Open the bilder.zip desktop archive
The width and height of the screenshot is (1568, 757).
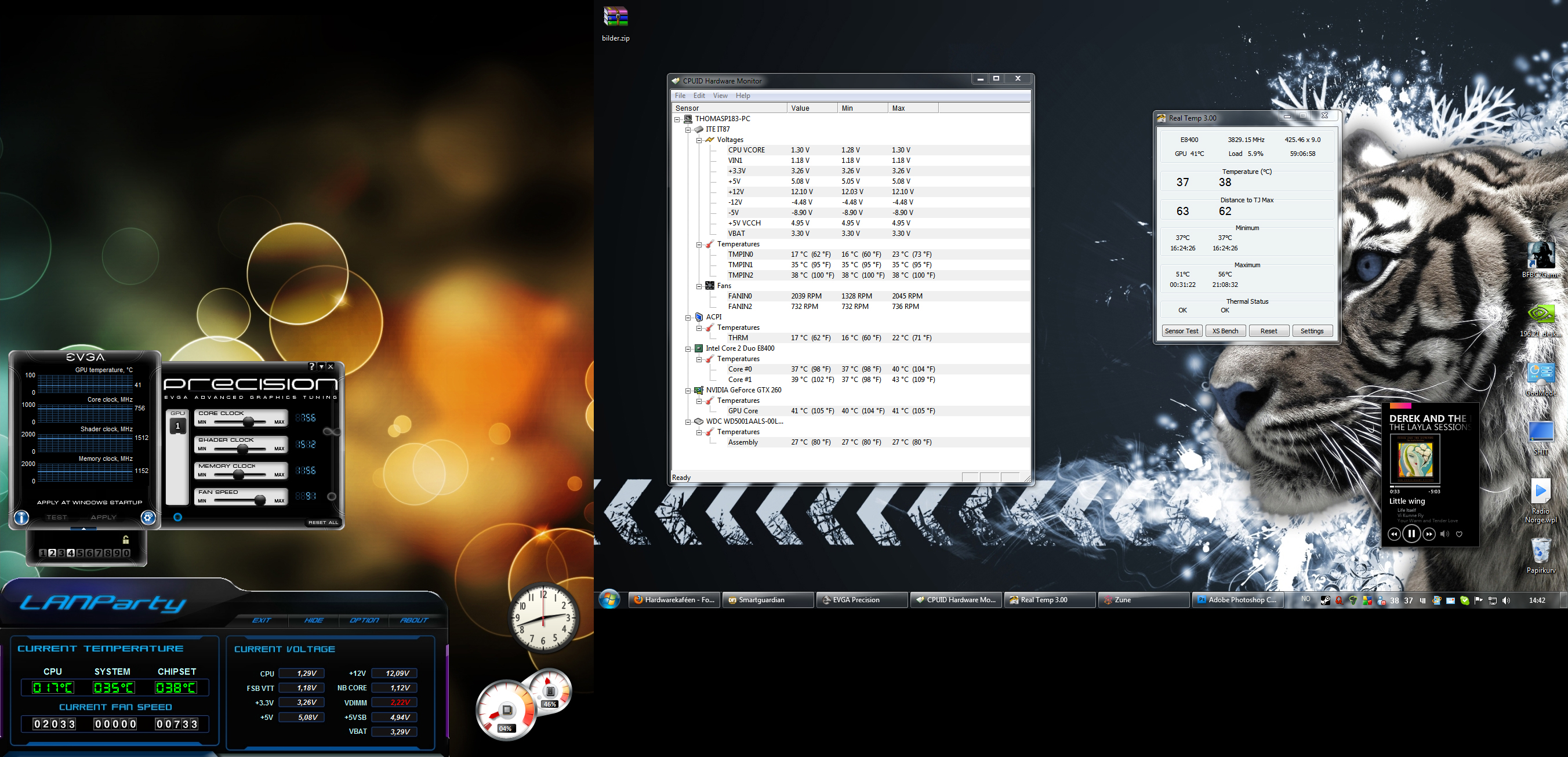pyautogui.click(x=615, y=24)
